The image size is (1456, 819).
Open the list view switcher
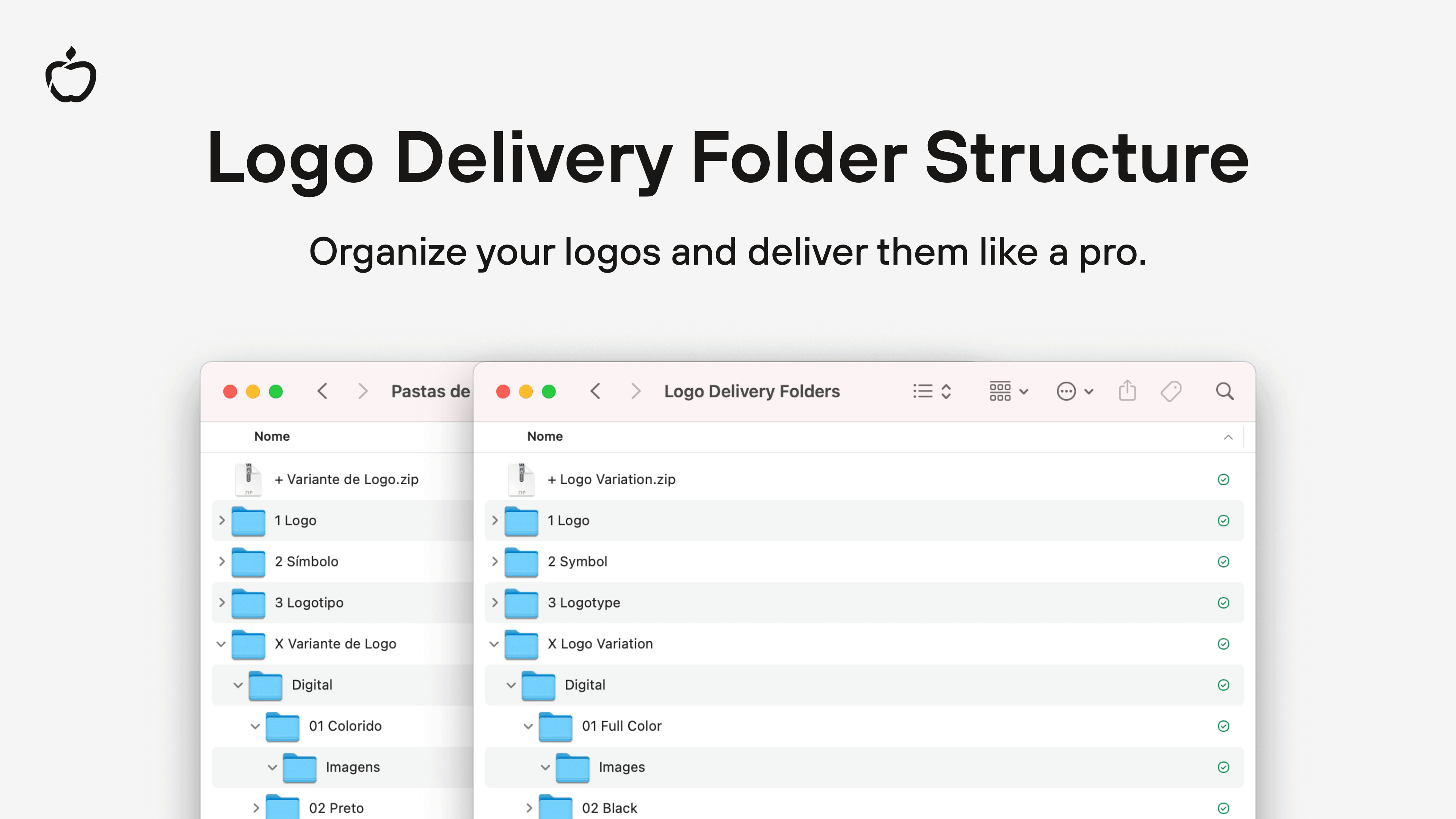tap(932, 391)
